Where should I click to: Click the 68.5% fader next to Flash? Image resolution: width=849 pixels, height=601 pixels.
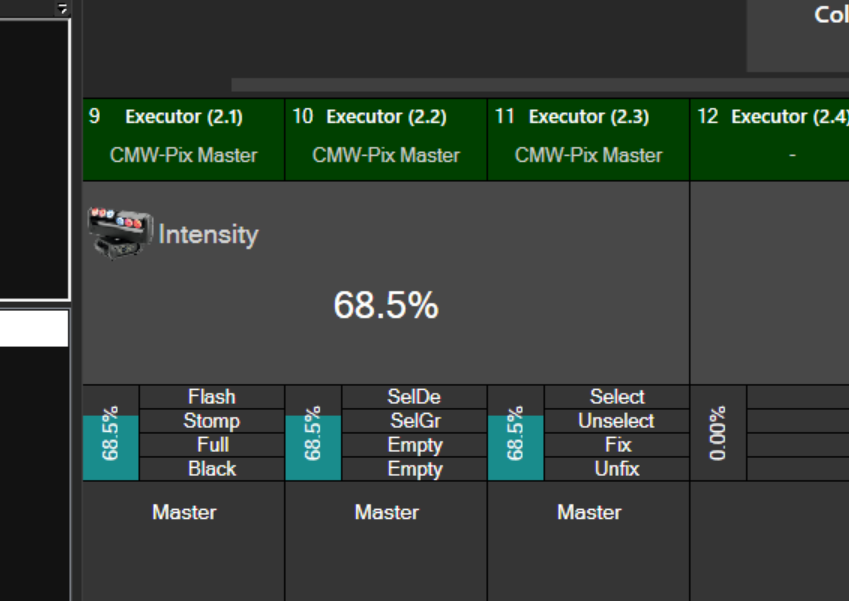(x=110, y=434)
